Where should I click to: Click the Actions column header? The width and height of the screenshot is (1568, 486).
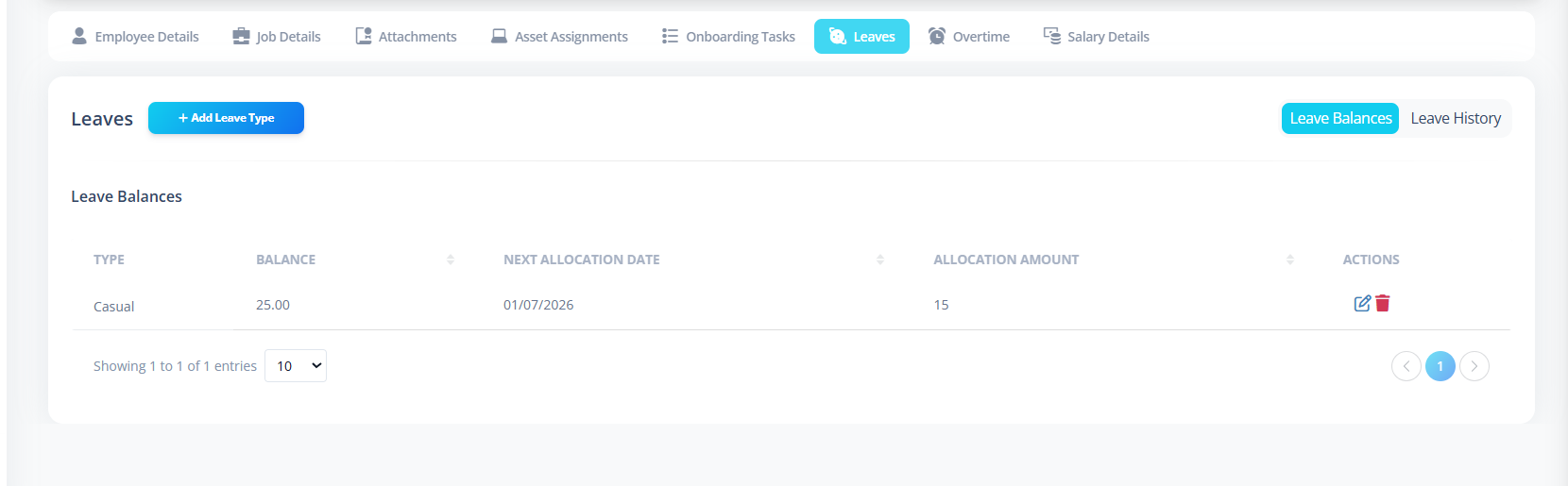point(1371,260)
